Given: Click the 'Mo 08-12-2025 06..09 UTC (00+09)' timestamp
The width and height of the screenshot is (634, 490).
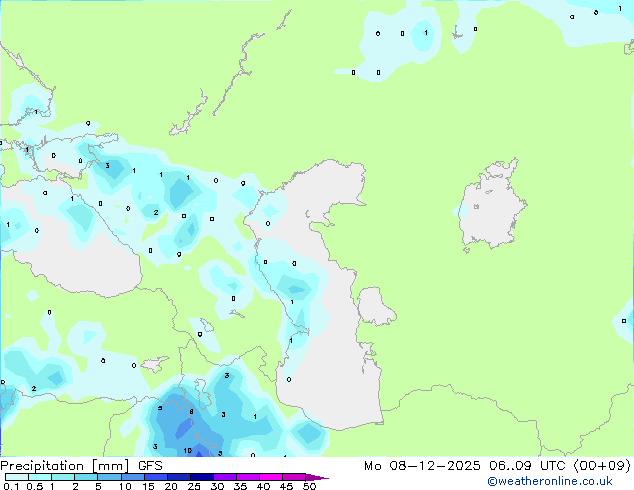Looking at the screenshot, I should [x=497, y=466].
